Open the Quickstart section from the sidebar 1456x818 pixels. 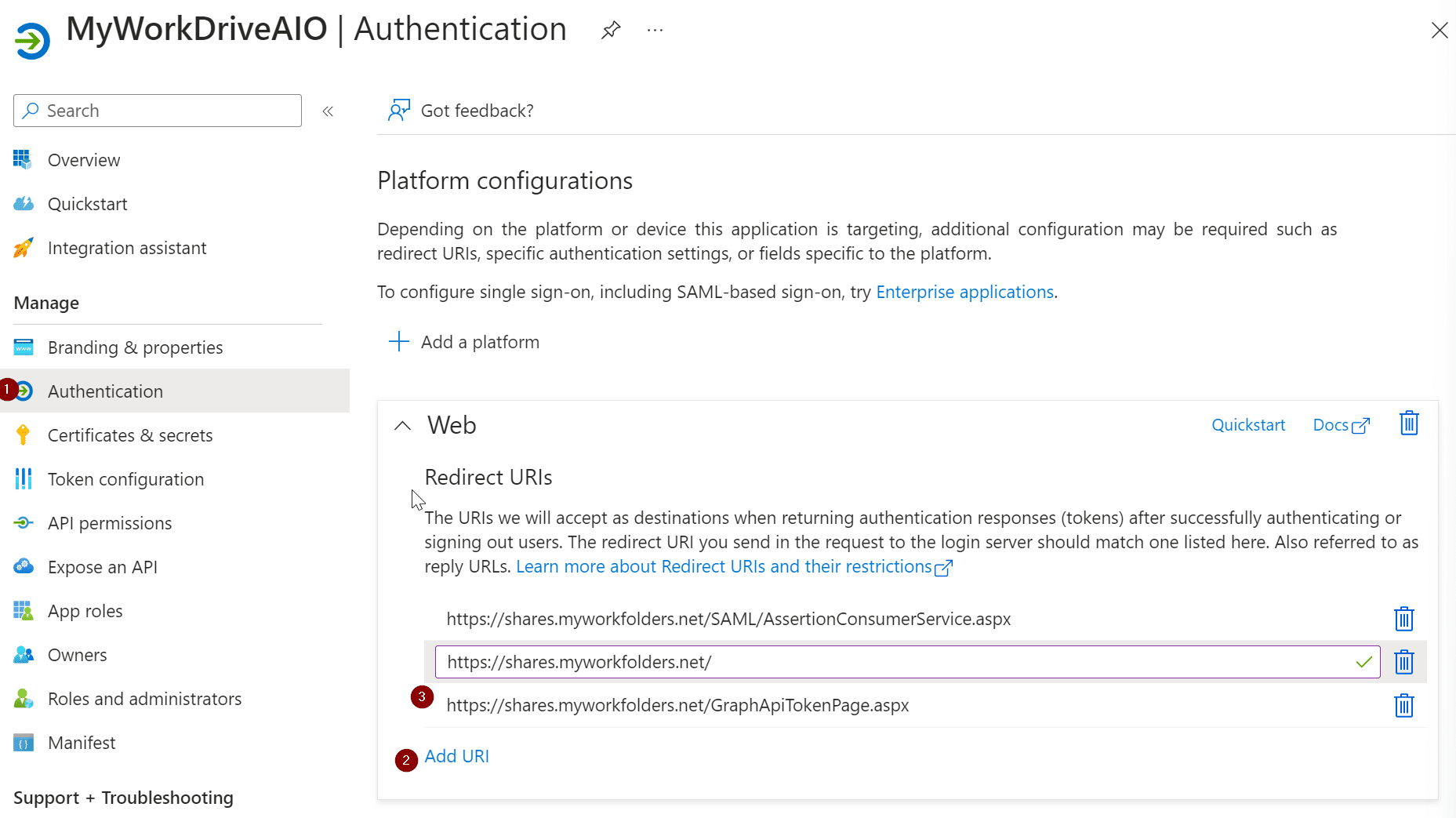tap(88, 203)
